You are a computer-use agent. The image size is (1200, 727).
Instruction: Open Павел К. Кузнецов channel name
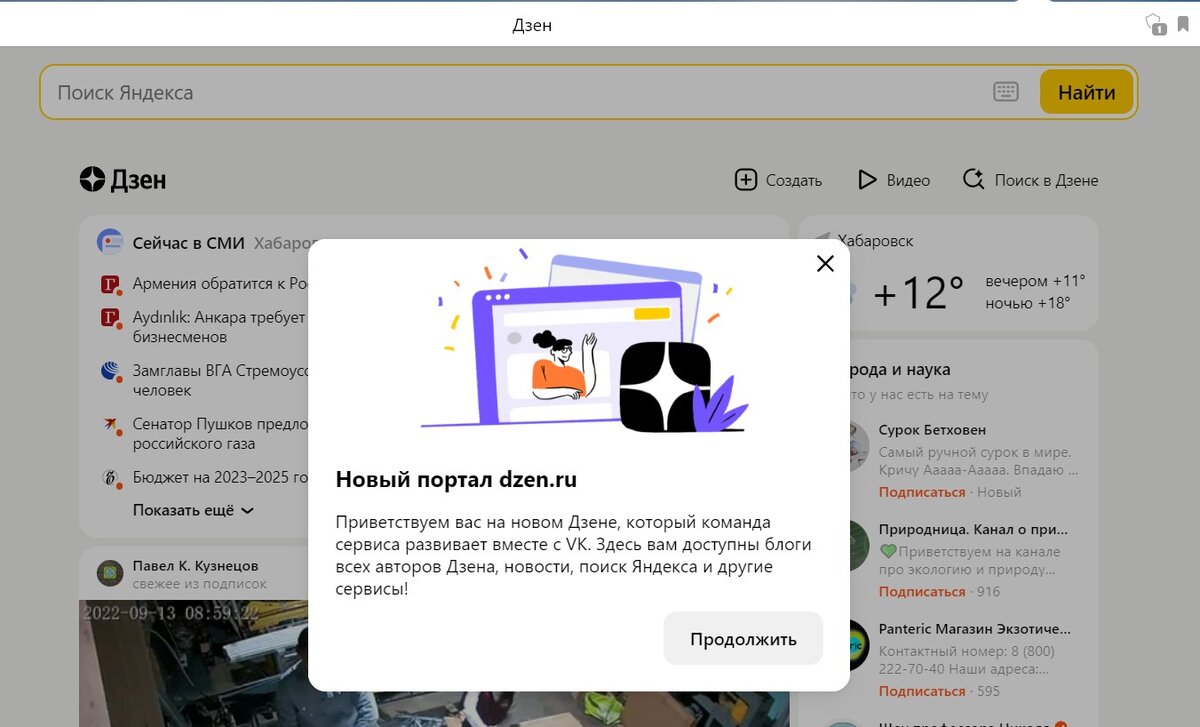coord(195,566)
